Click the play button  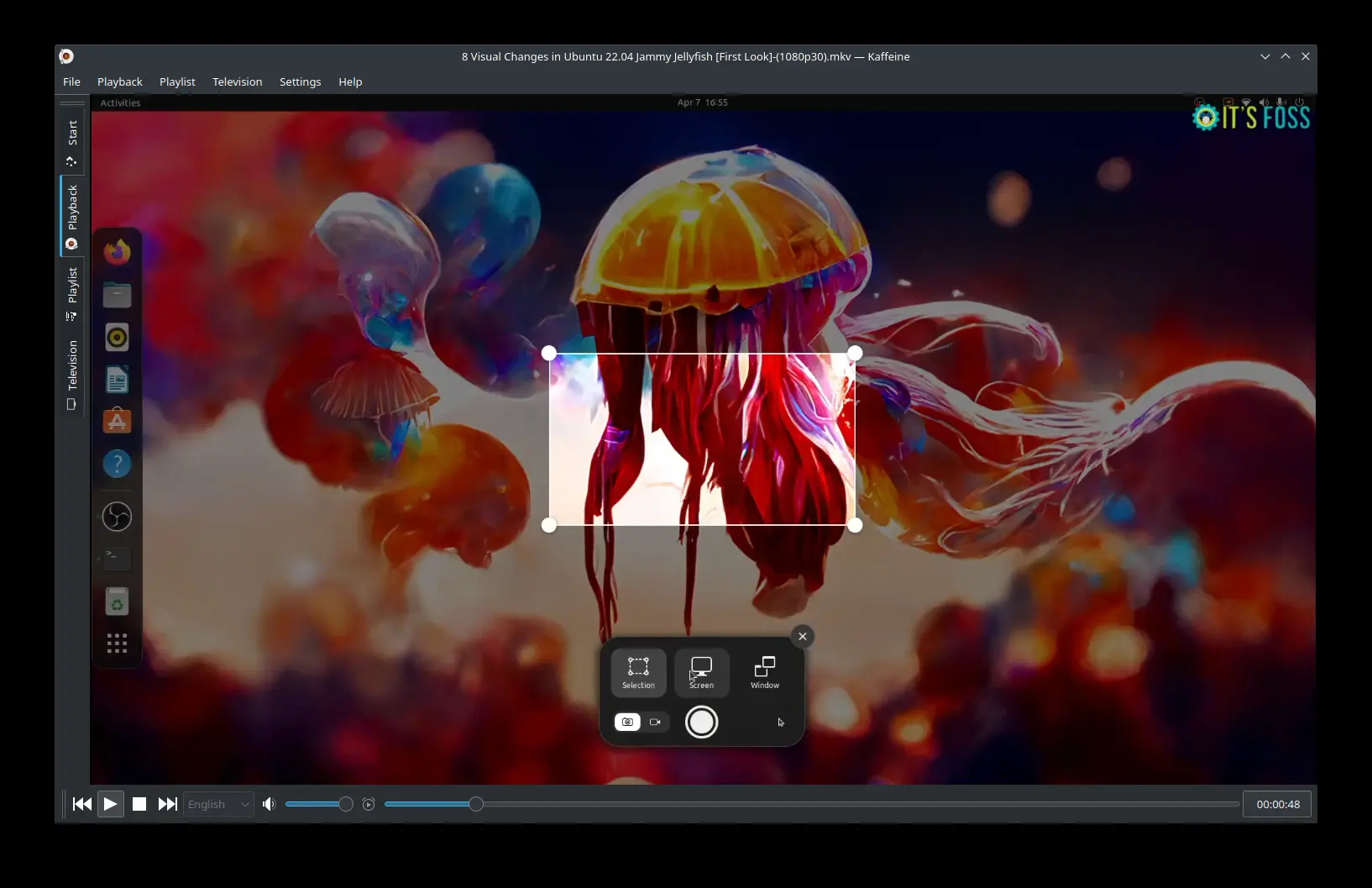click(110, 804)
